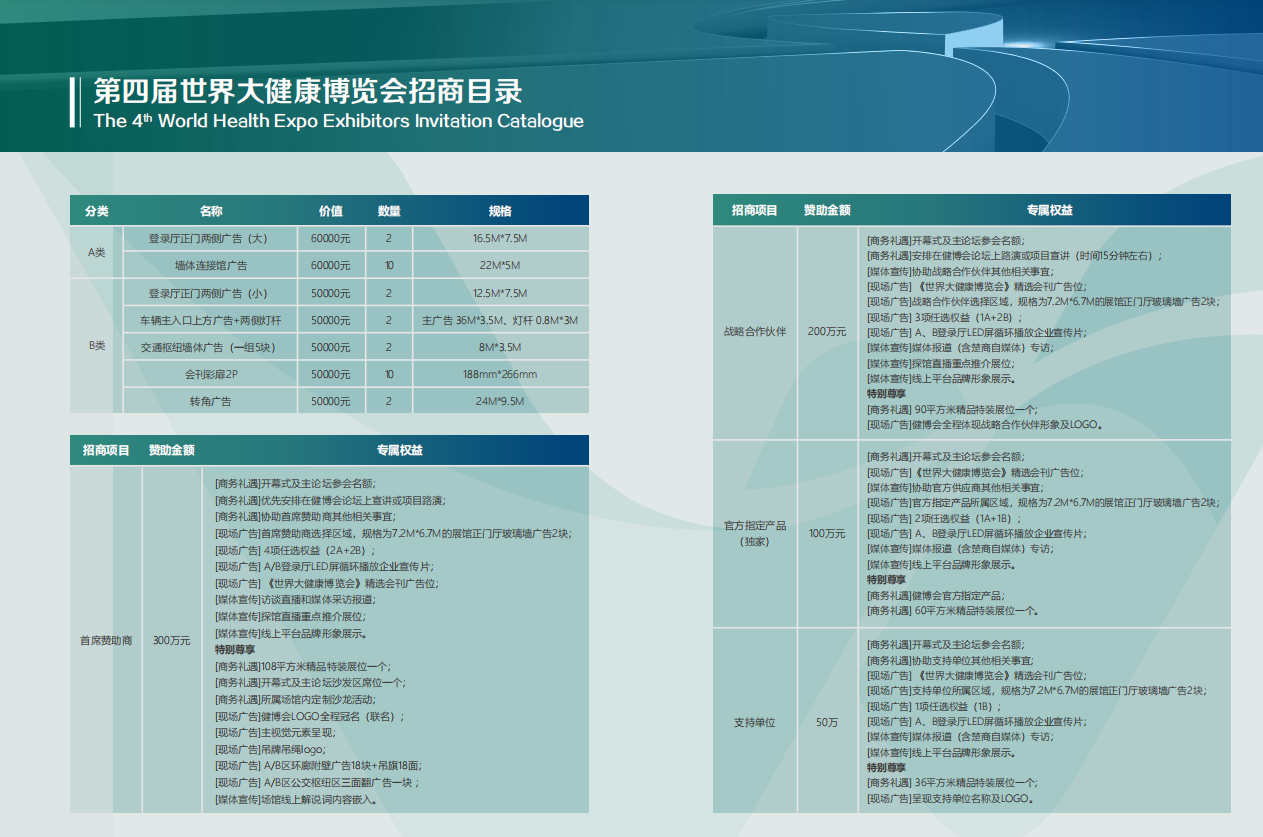
Task: Click the line 所属场馆内定制沙龙活动
Action: 295,699
